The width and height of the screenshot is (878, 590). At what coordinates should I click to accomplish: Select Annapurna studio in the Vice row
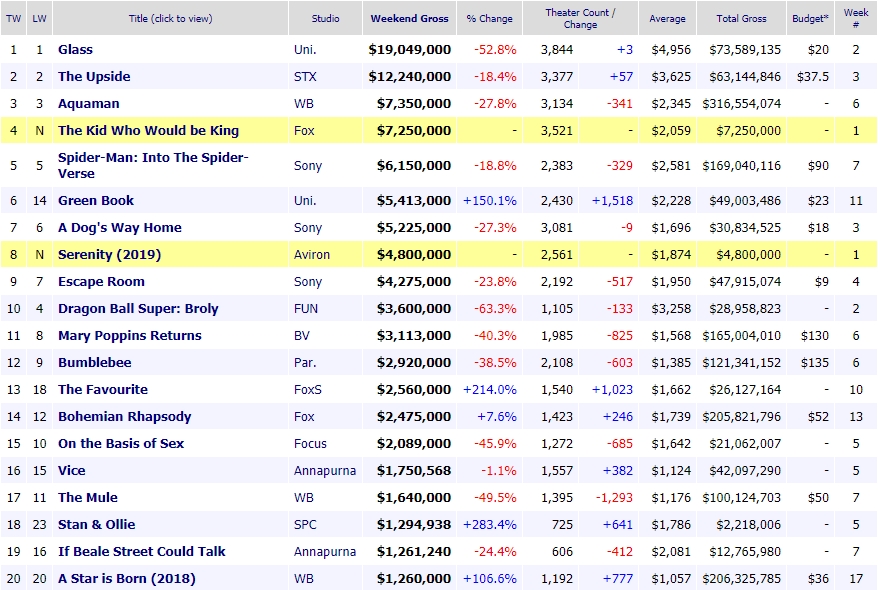coord(325,470)
